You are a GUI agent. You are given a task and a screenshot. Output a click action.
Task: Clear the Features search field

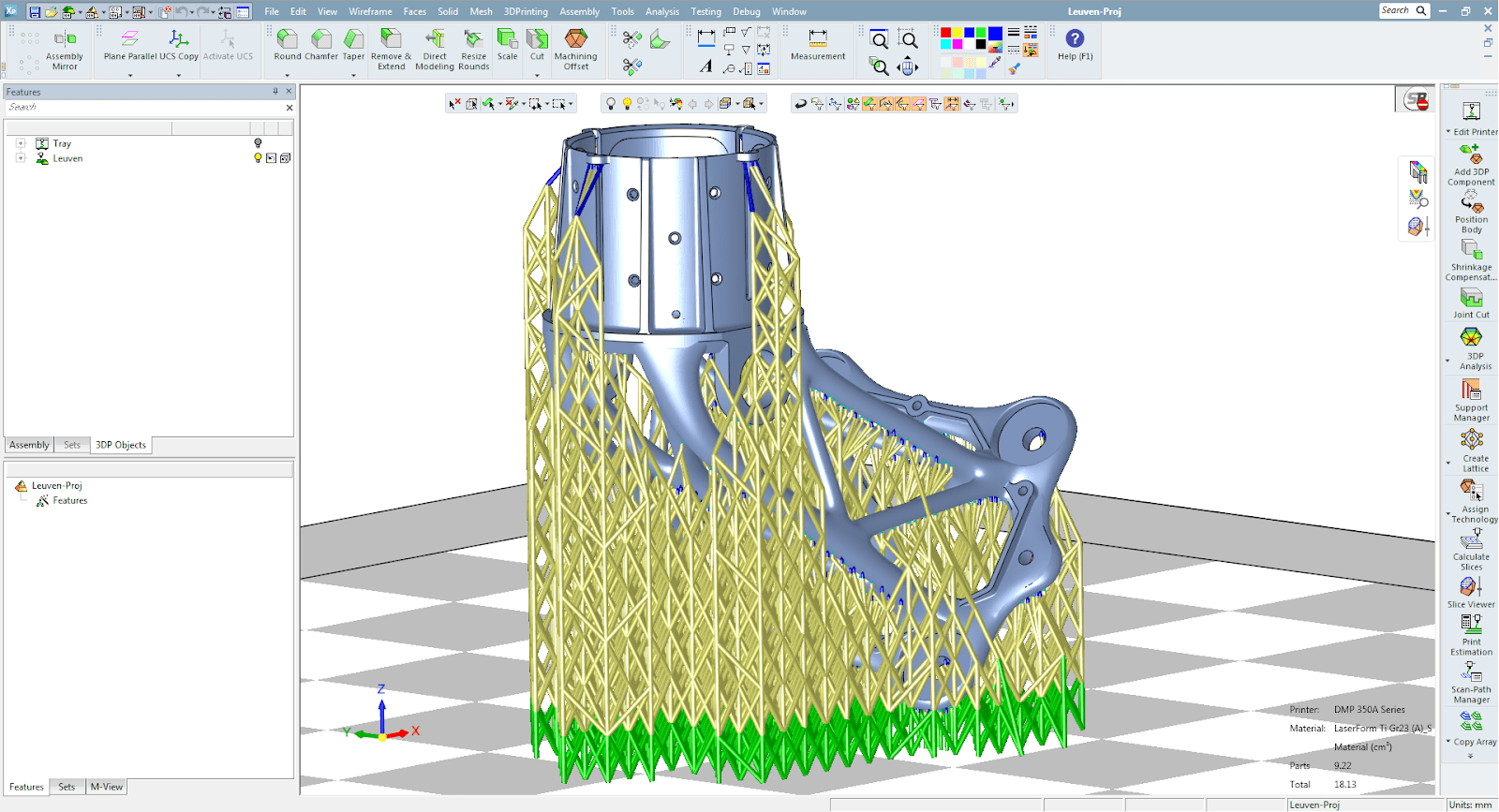[x=289, y=108]
